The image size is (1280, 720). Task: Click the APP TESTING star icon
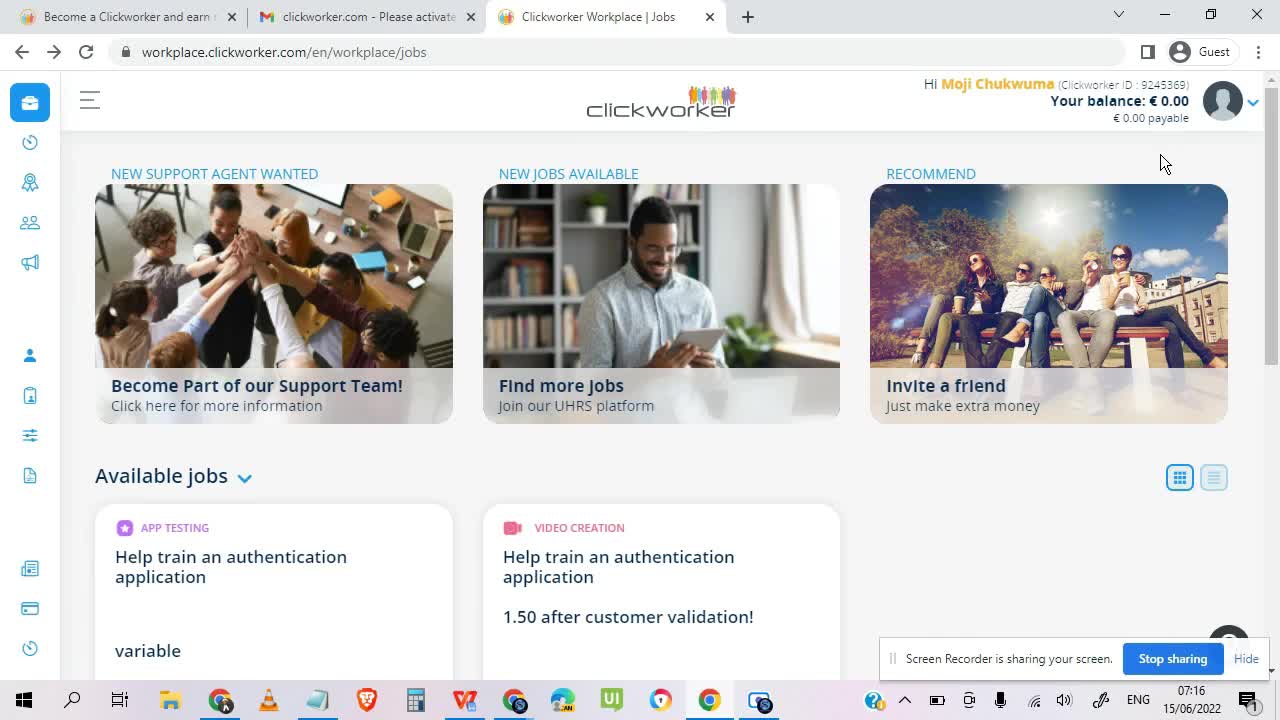[x=124, y=528]
